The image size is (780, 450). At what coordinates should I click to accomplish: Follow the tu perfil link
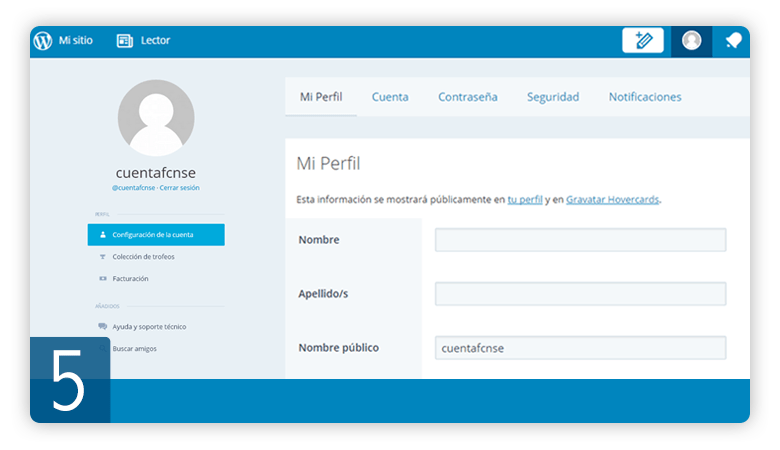pyautogui.click(x=525, y=199)
